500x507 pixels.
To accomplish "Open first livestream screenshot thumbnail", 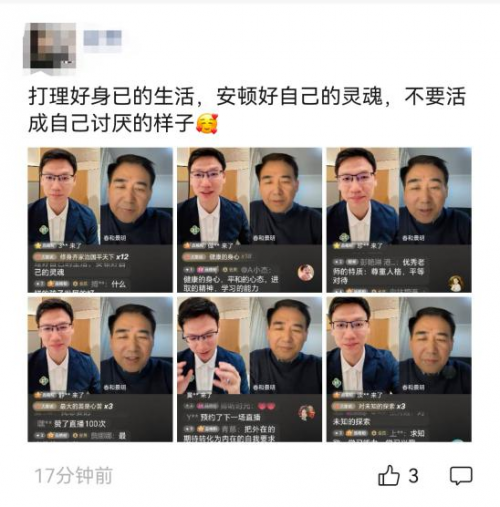I will [x=100, y=220].
